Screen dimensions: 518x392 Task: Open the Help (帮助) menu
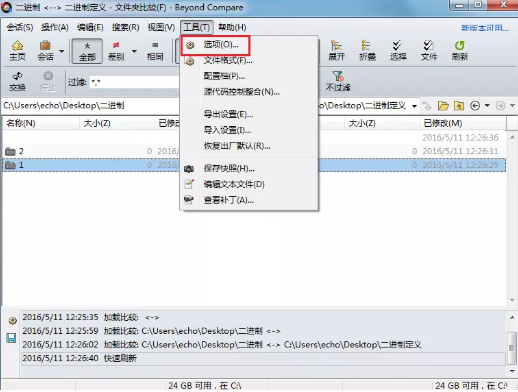coord(232,27)
